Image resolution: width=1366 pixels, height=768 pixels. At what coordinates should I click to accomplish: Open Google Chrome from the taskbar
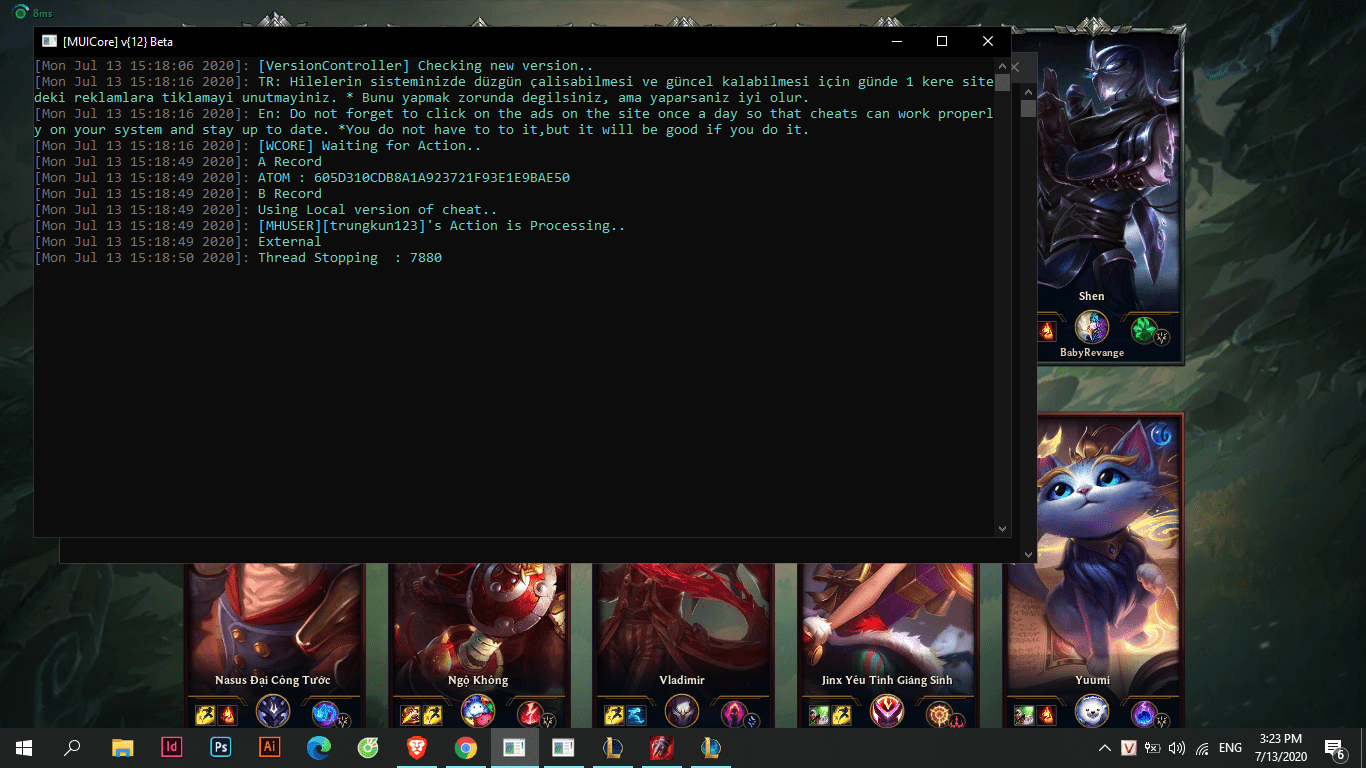tap(465, 747)
